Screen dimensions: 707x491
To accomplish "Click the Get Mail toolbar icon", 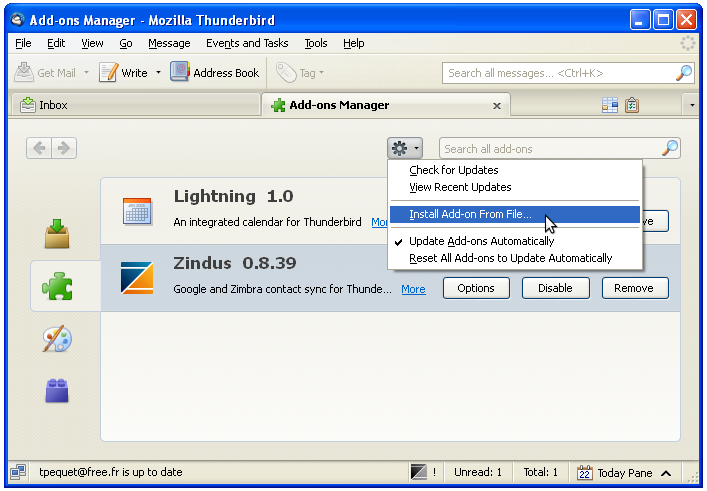I will (x=24, y=72).
